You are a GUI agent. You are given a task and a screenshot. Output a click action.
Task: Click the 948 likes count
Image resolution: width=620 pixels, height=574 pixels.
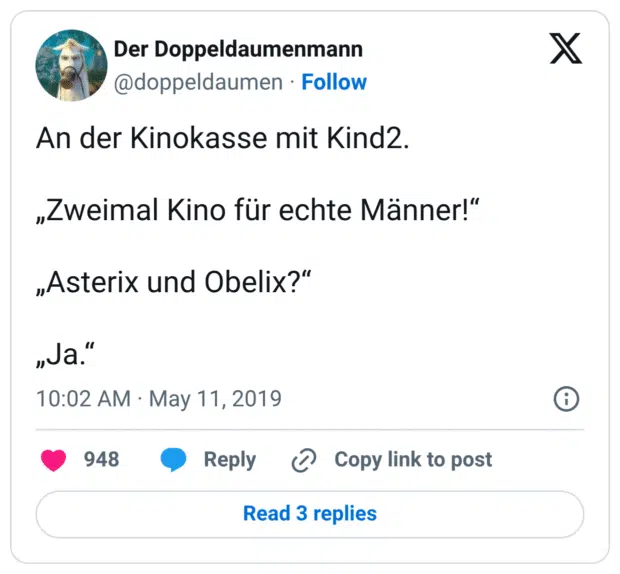click(x=101, y=459)
